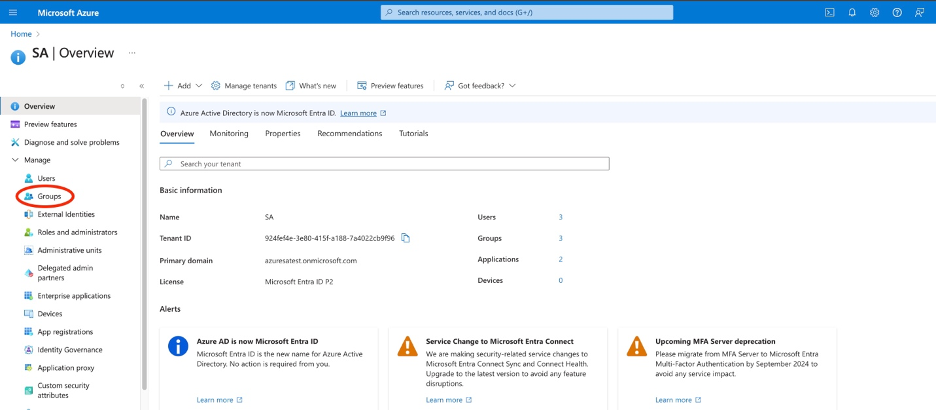Viewport: 936px width, 410px height.
Task: Open Custom security attributes
Action: pos(63,390)
